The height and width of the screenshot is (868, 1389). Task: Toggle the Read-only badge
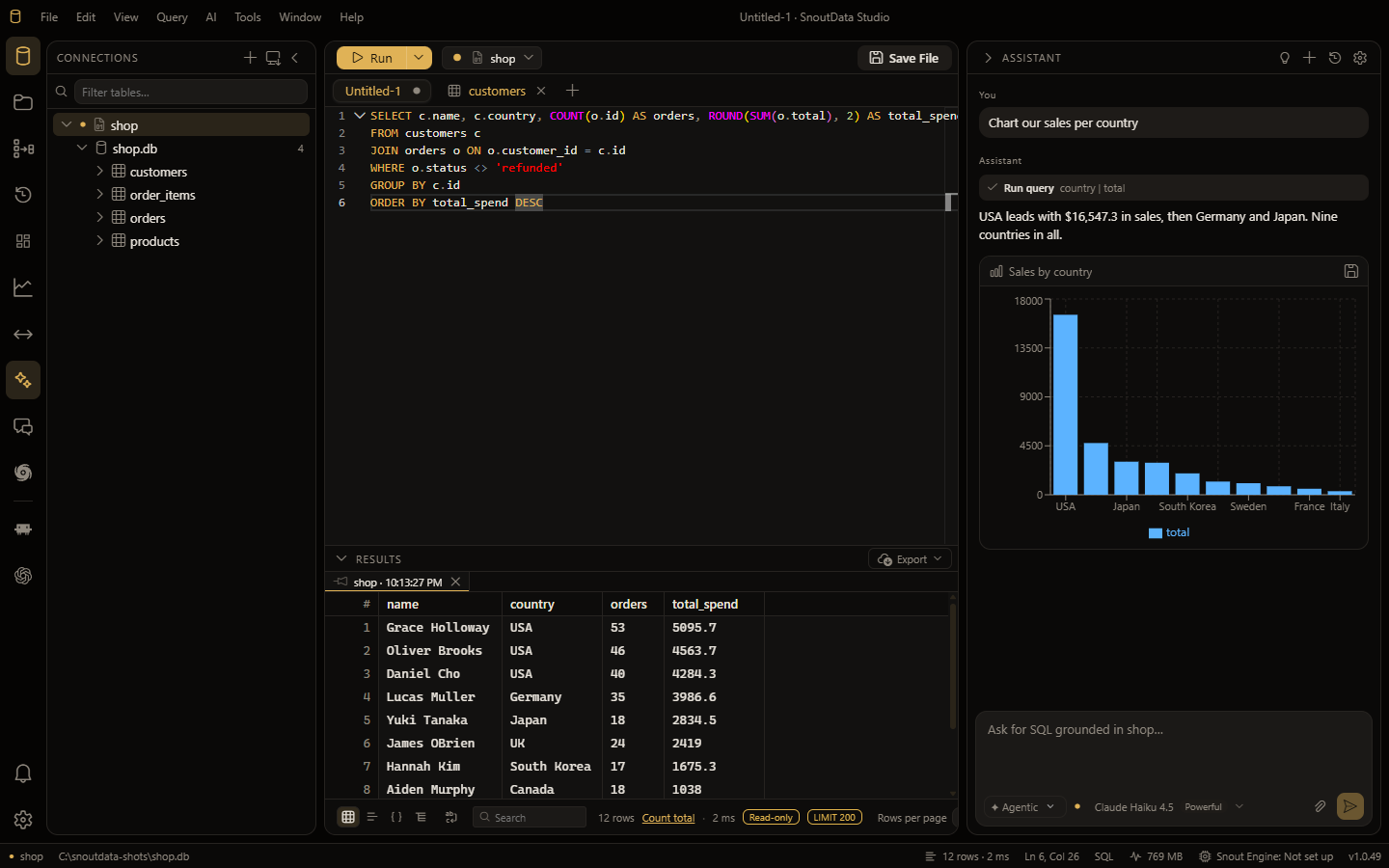click(x=771, y=817)
